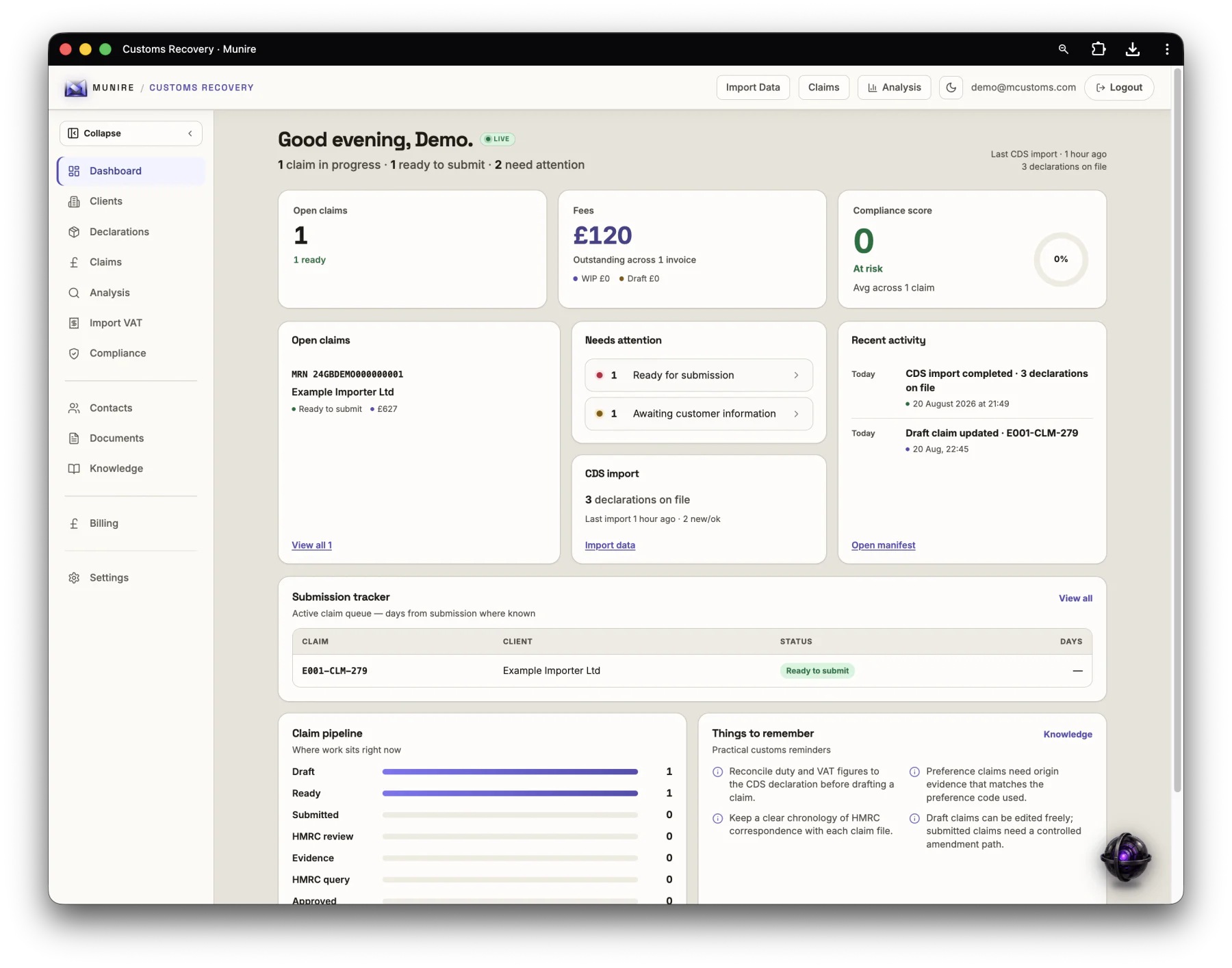Click the Munire logo

75,88
